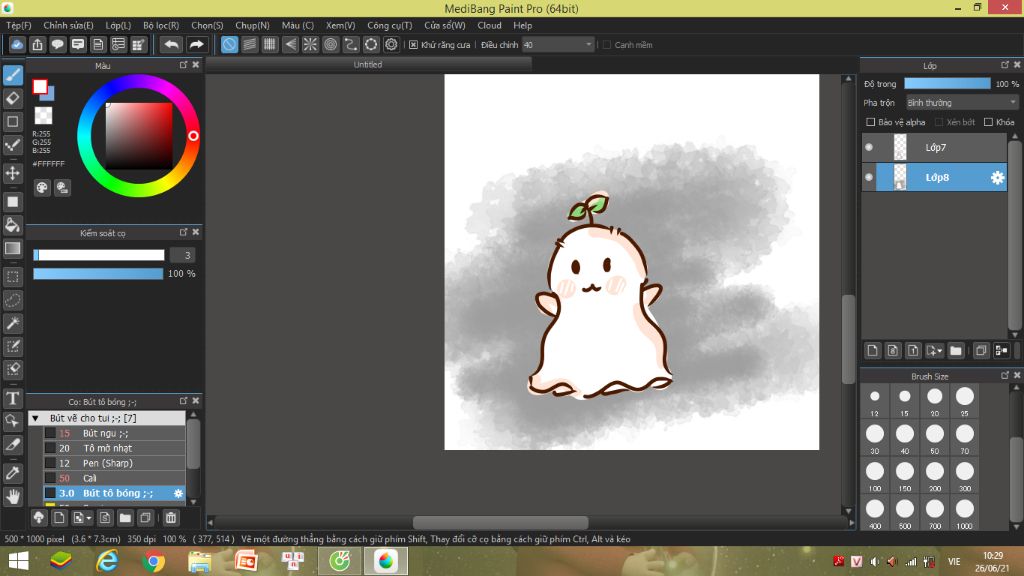Screen dimensions: 1024x576
Task: Click the VIE language indicator
Action: pyautogui.click(x=954, y=562)
